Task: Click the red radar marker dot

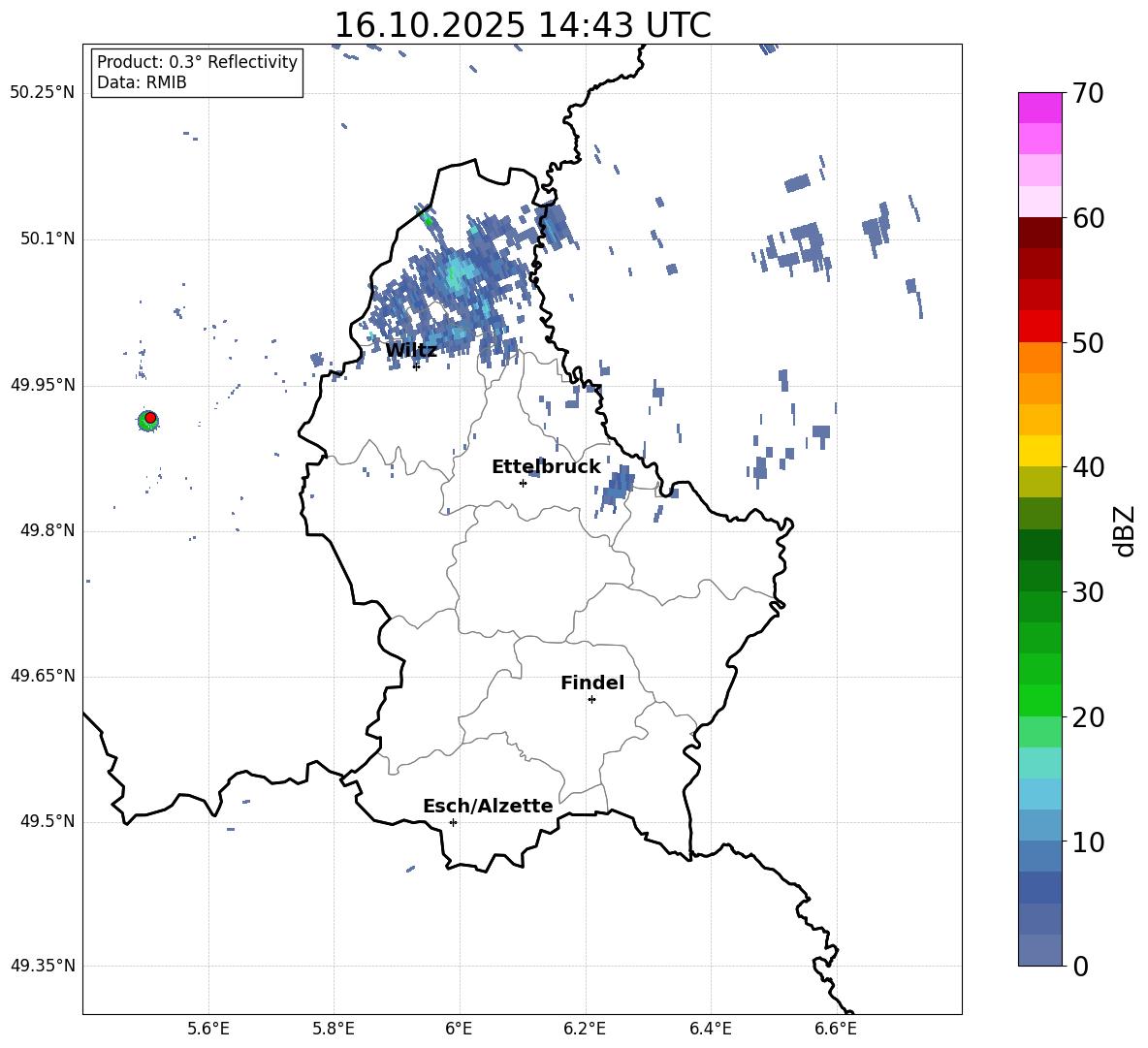Action: click(150, 417)
